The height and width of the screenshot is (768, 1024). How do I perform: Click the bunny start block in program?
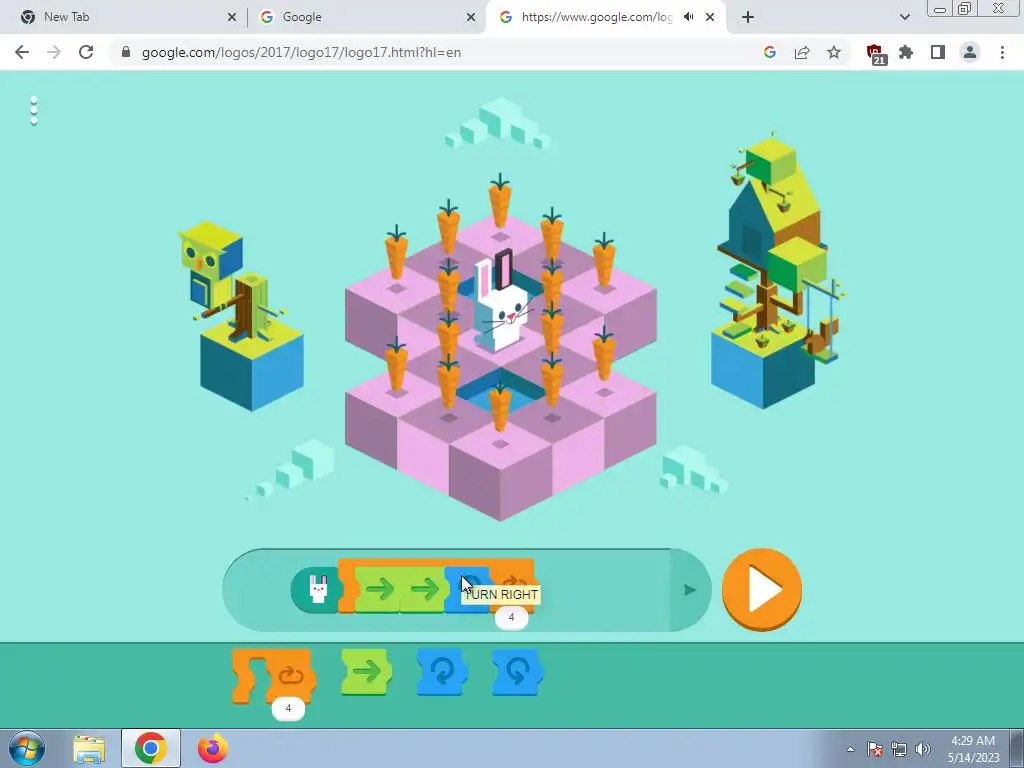tap(316, 589)
